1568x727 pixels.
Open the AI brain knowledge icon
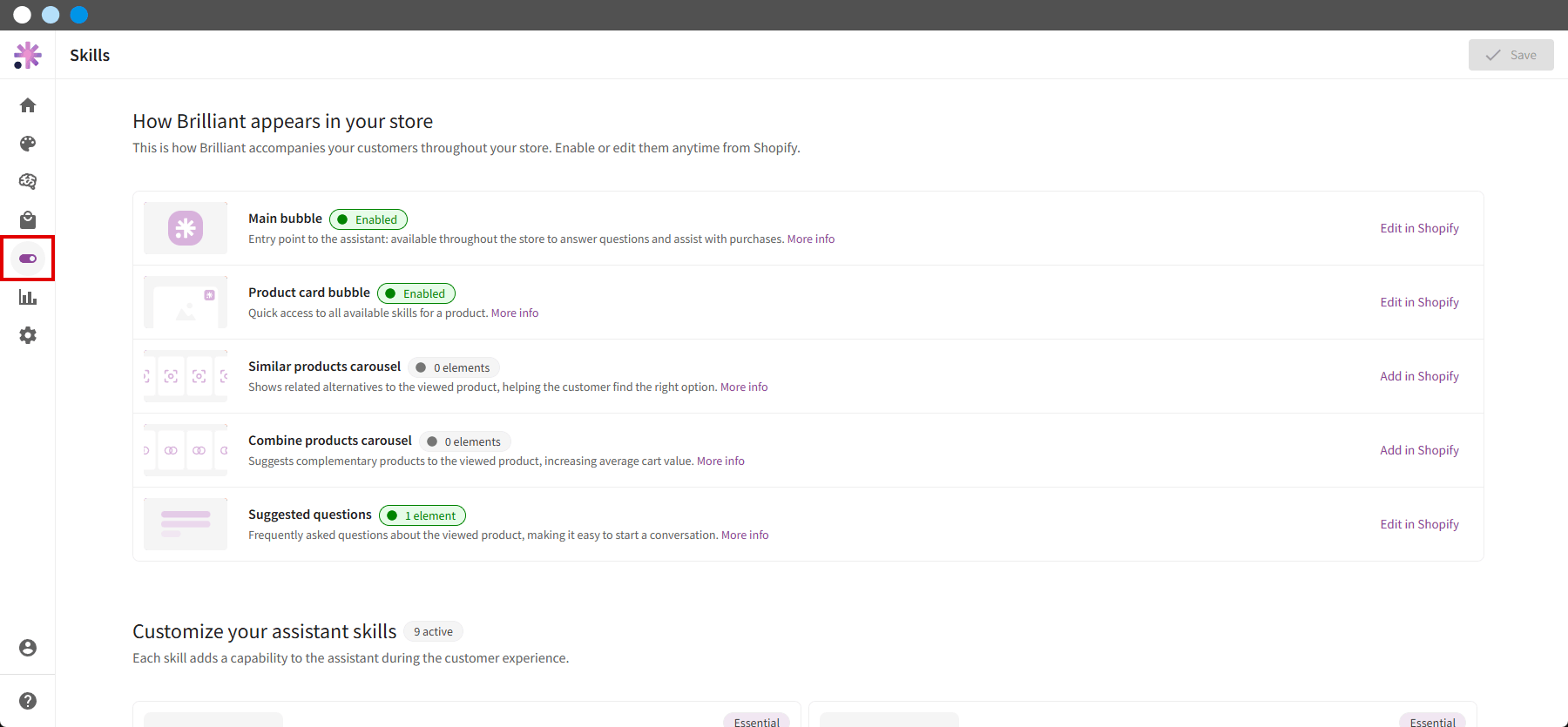(x=28, y=181)
